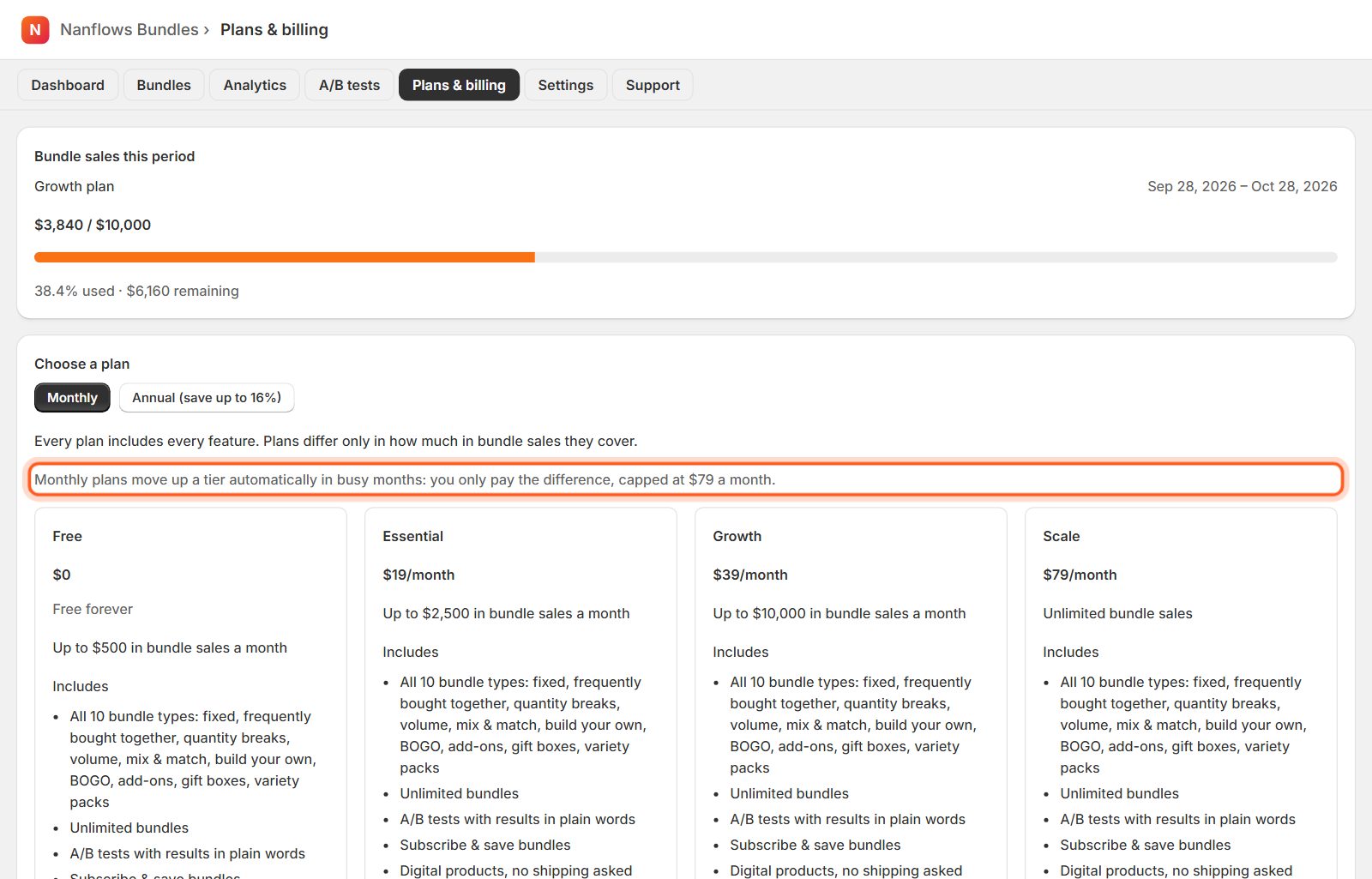This screenshot has width=1372, height=879.
Task: Switch to Annual (save up to 16%) billing
Action: pyautogui.click(x=207, y=398)
